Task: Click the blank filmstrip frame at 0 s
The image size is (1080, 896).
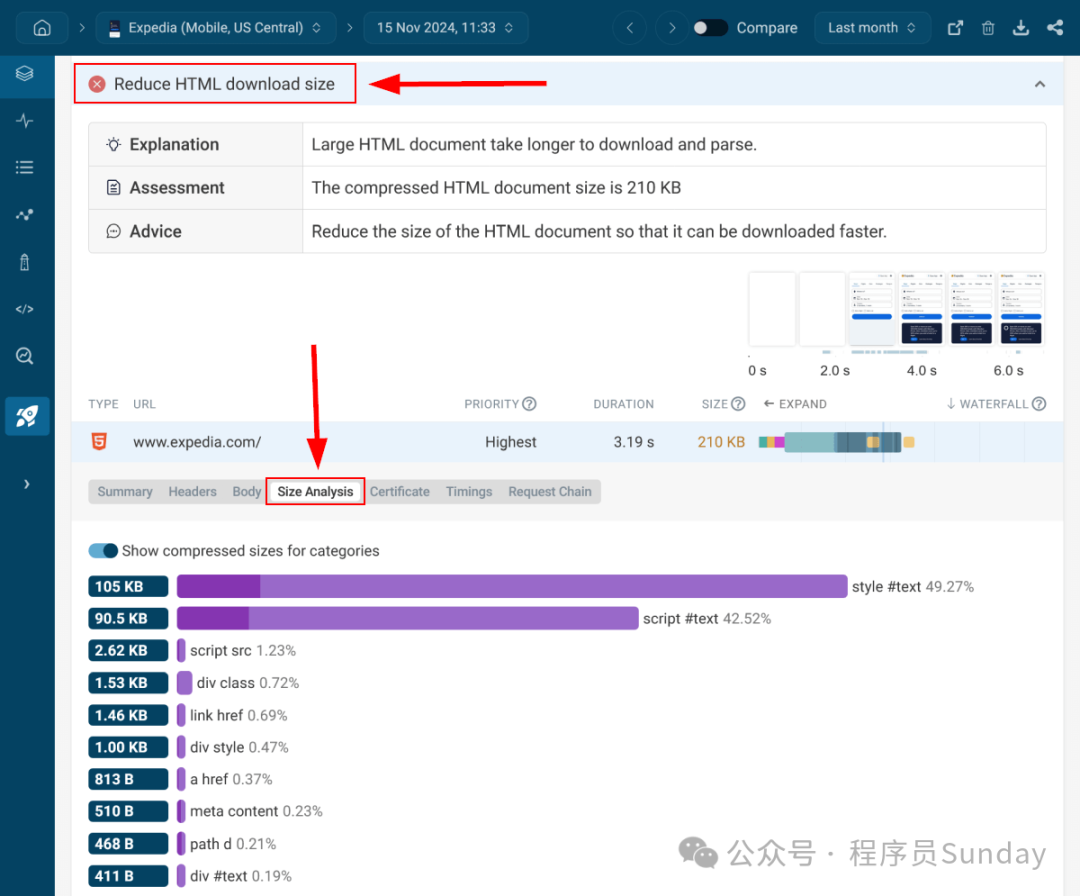Action: tap(772, 309)
